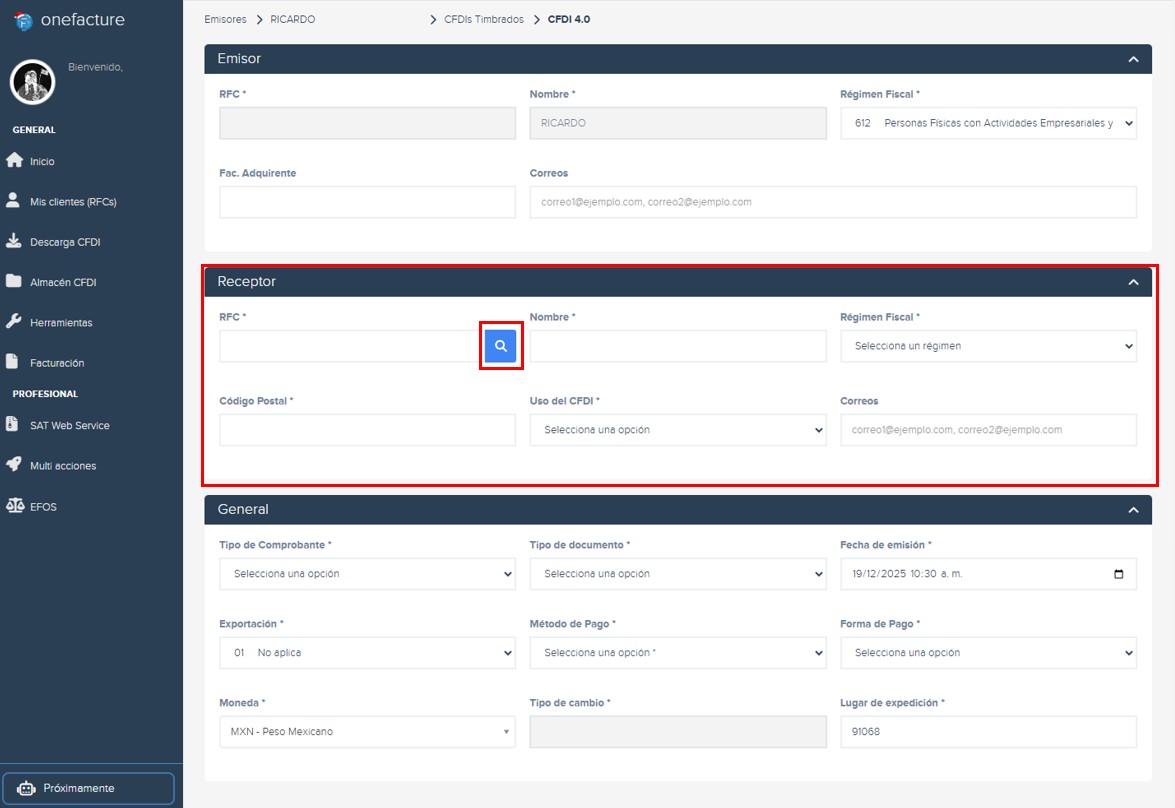The height and width of the screenshot is (808, 1175).
Task: Click the Próximamente button
Action: 88,787
